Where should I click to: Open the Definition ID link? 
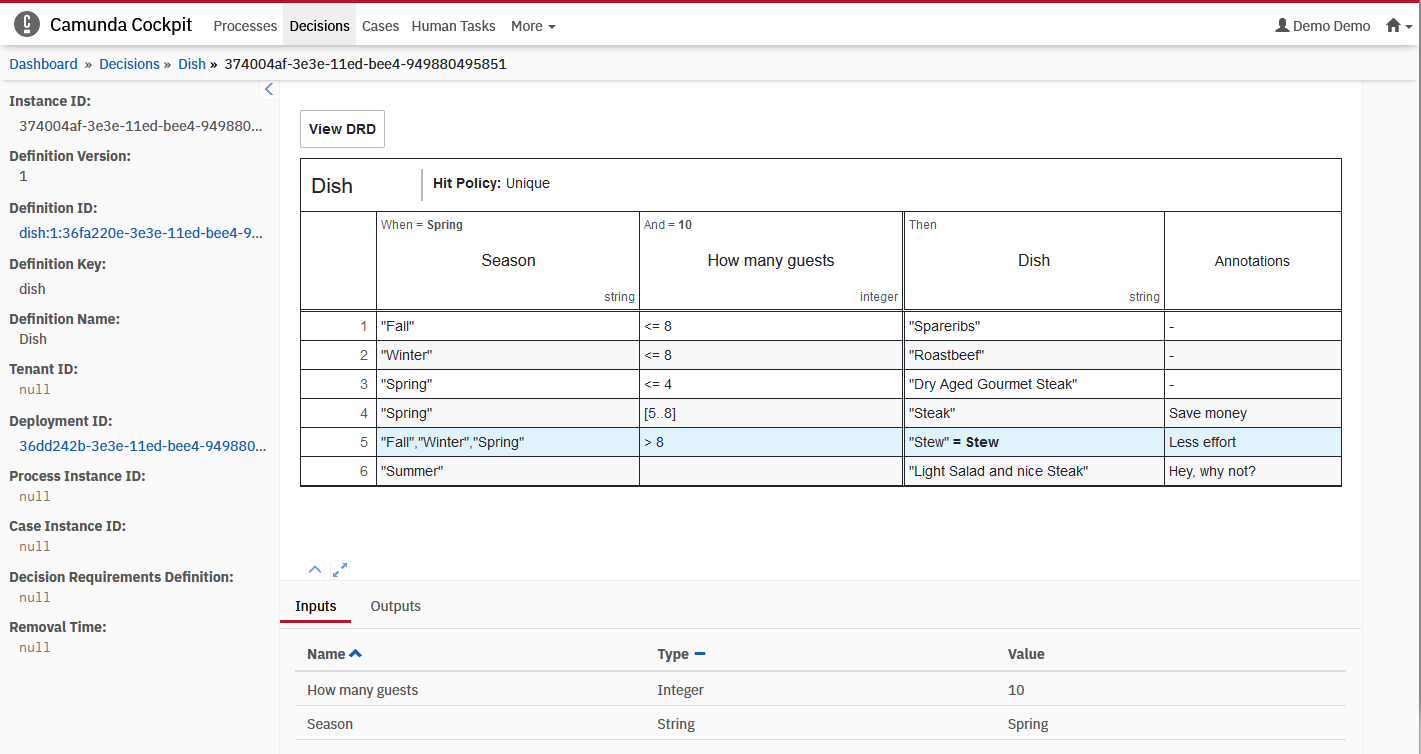click(x=141, y=233)
